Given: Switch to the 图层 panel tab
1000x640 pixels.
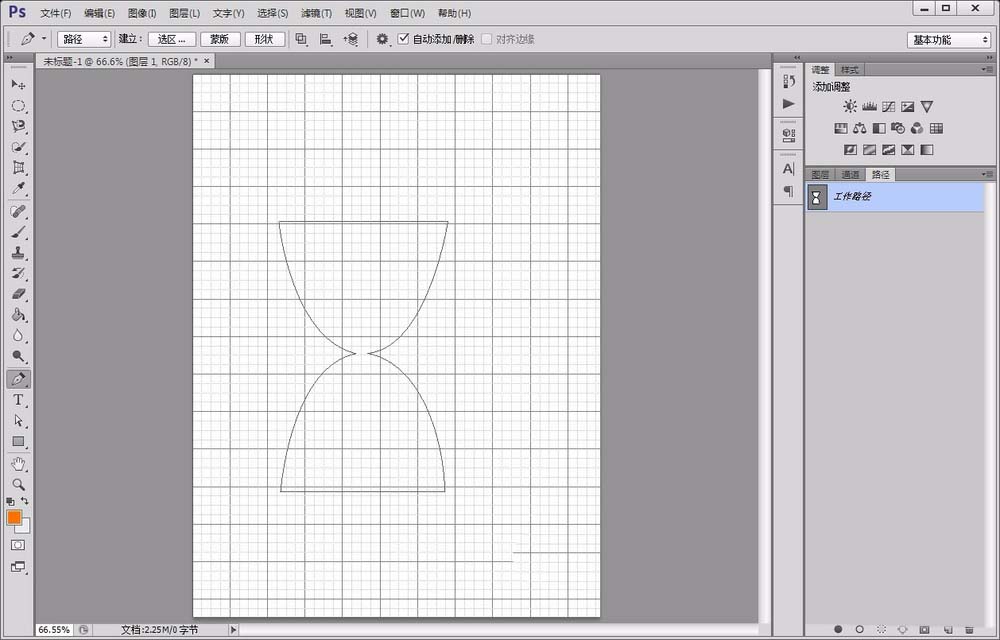Looking at the screenshot, I should [820, 175].
